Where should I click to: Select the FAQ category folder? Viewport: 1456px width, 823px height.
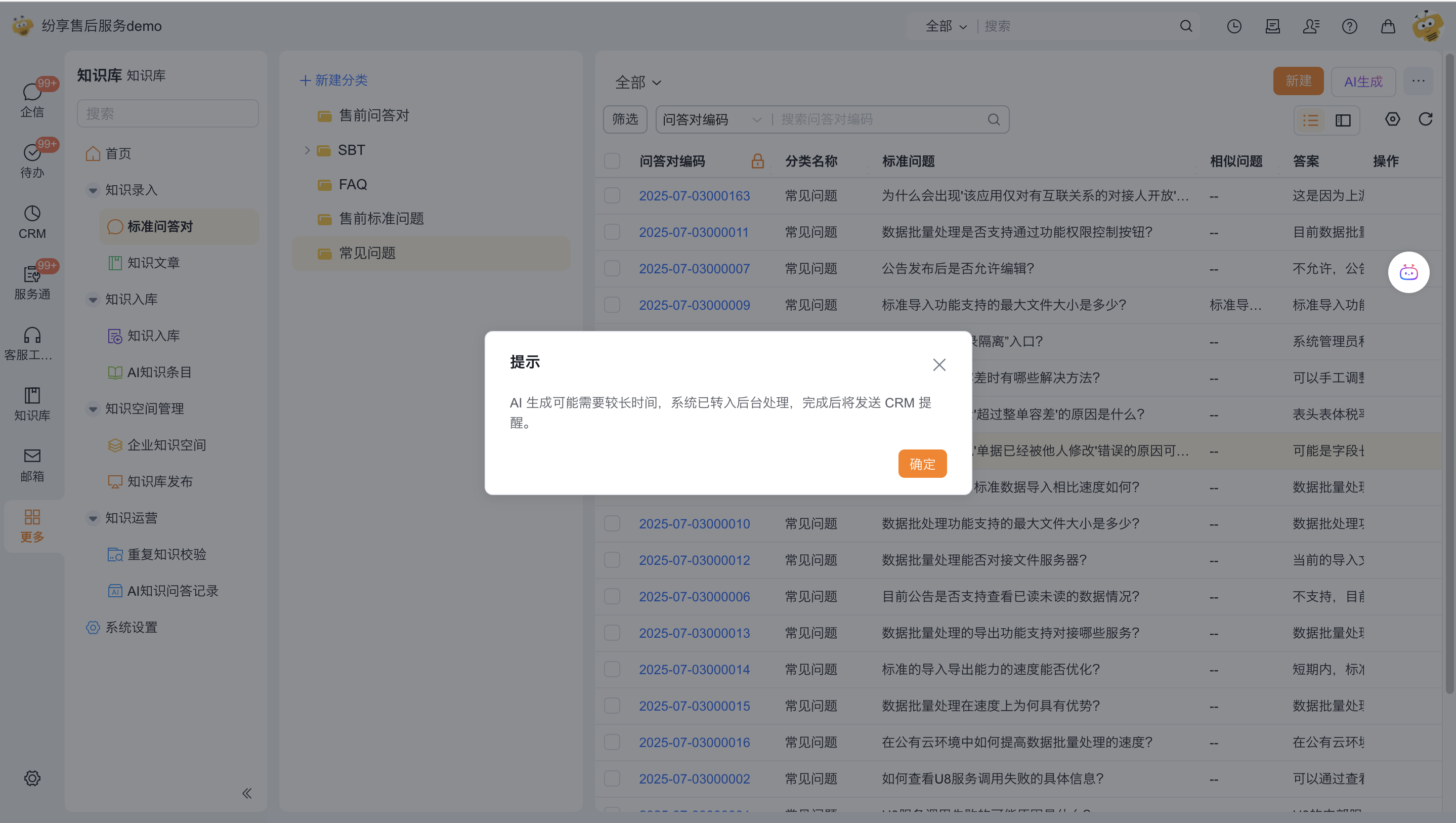tap(353, 184)
